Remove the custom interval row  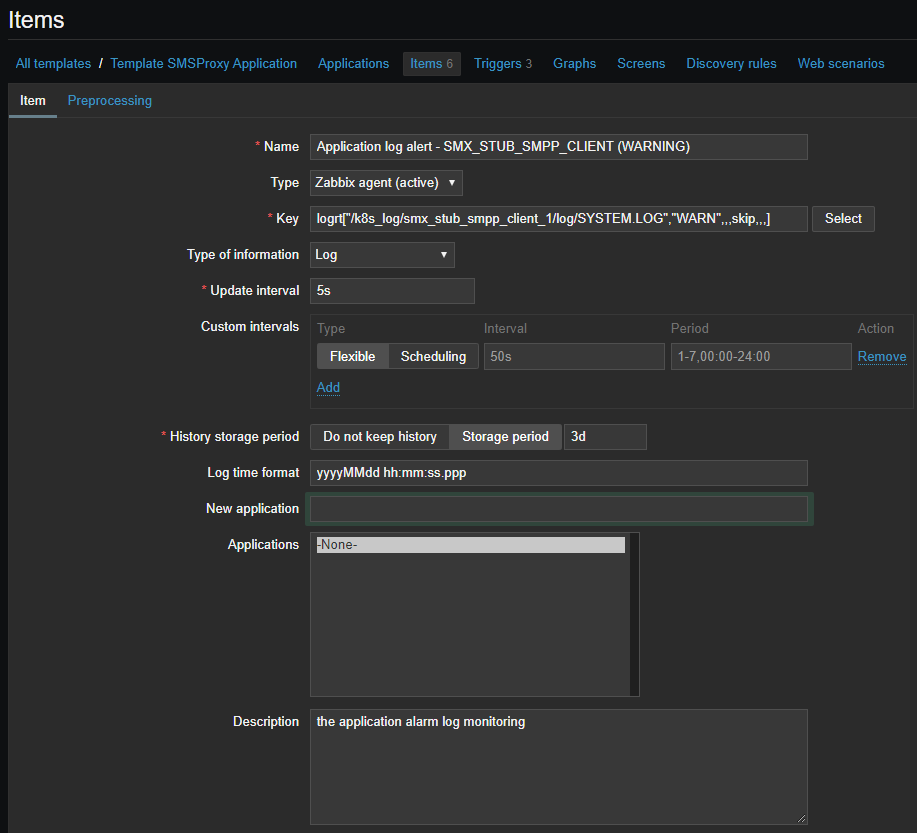tap(881, 357)
